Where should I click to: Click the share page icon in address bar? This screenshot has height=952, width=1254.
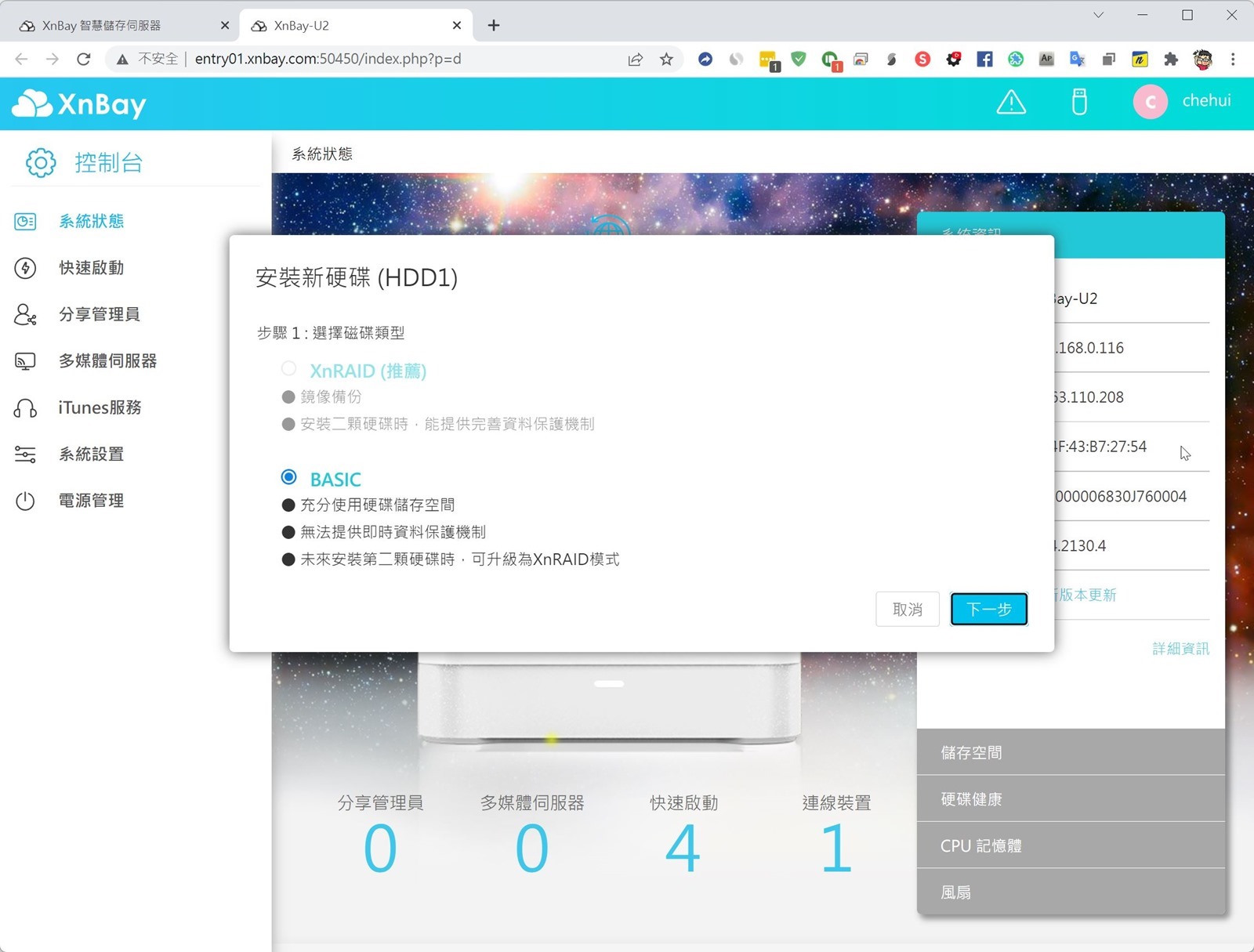pyautogui.click(x=635, y=59)
